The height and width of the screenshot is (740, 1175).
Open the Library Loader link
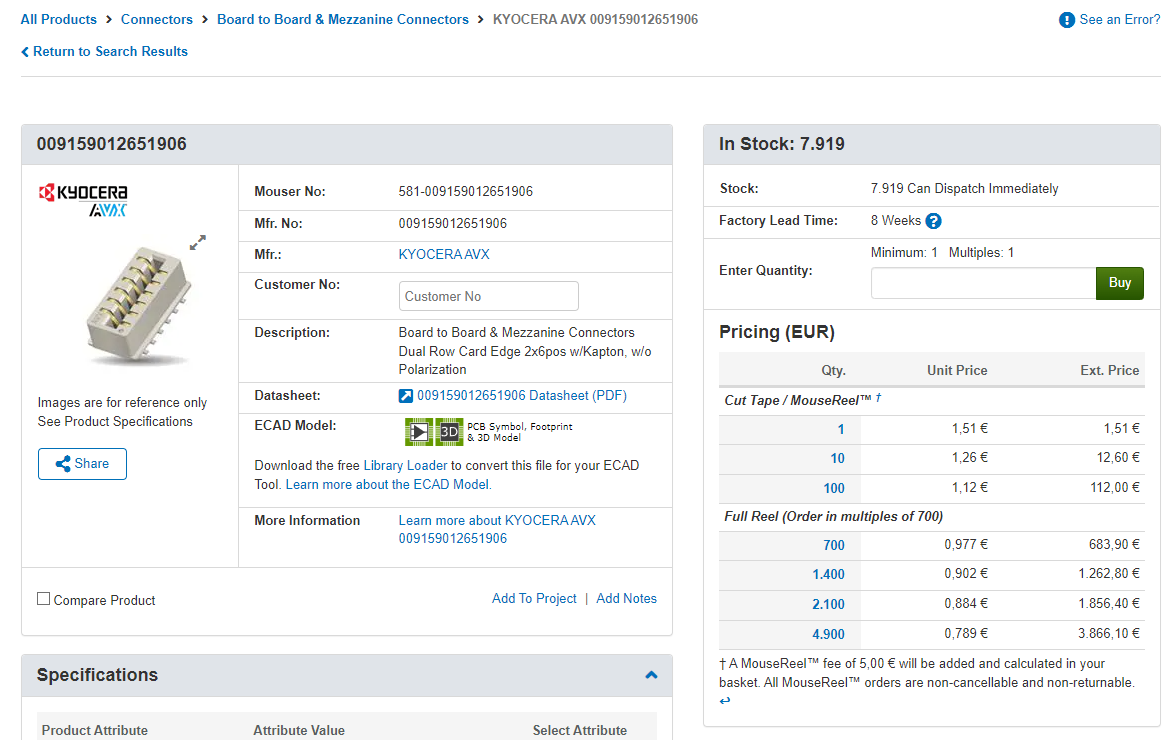click(405, 466)
